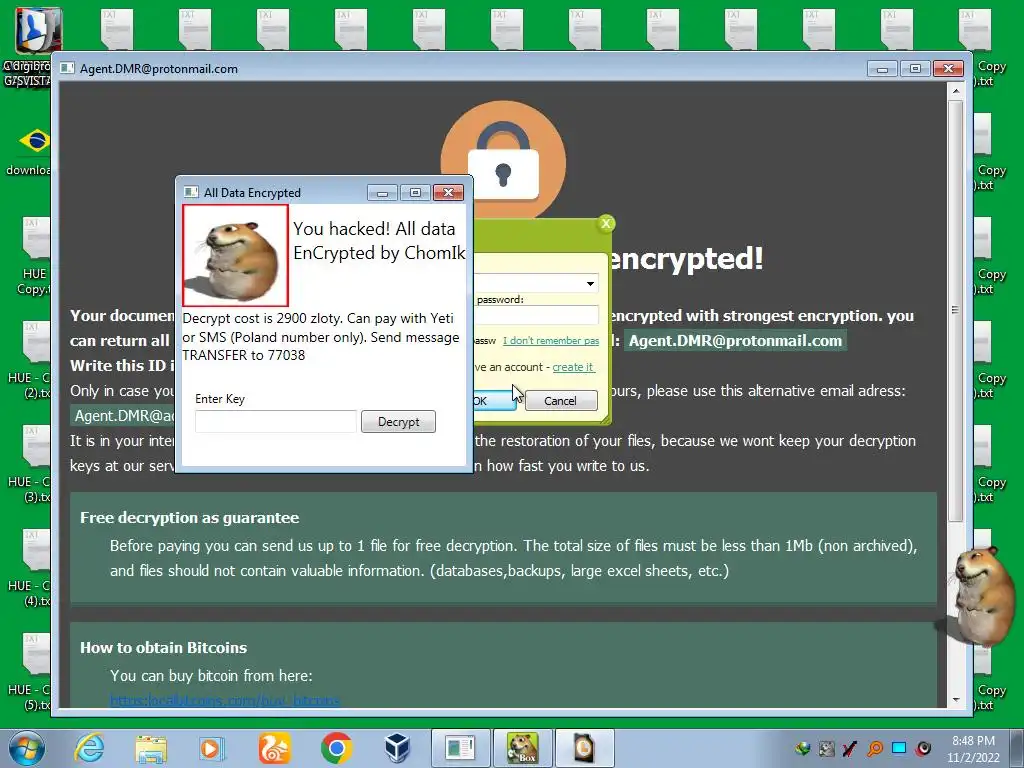Launch UC Browser from the taskbar
This screenshot has width=1024, height=768.
274,748
